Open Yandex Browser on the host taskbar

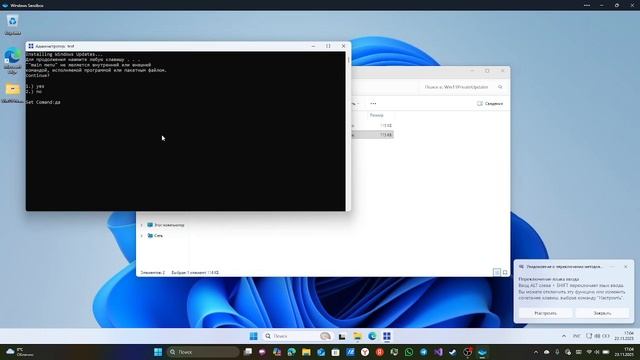tap(365, 352)
